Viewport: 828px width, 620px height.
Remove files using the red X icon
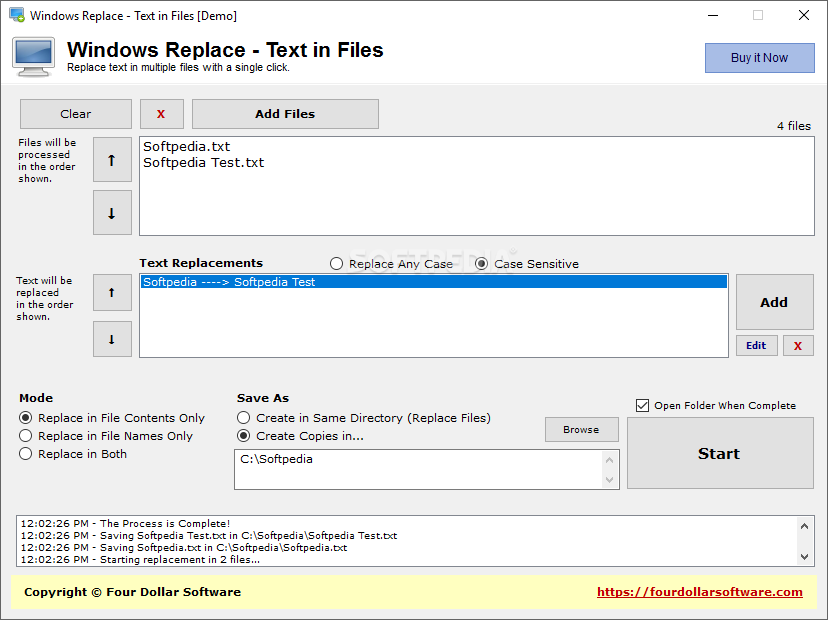[161, 114]
